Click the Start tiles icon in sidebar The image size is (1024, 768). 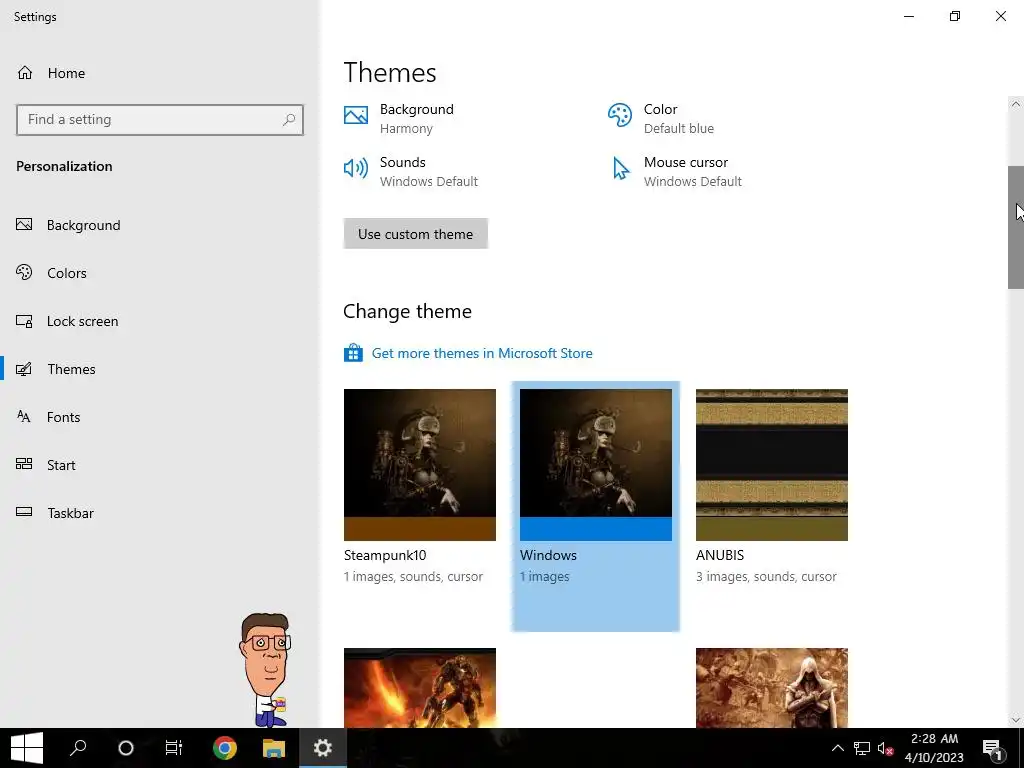click(24, 464)
